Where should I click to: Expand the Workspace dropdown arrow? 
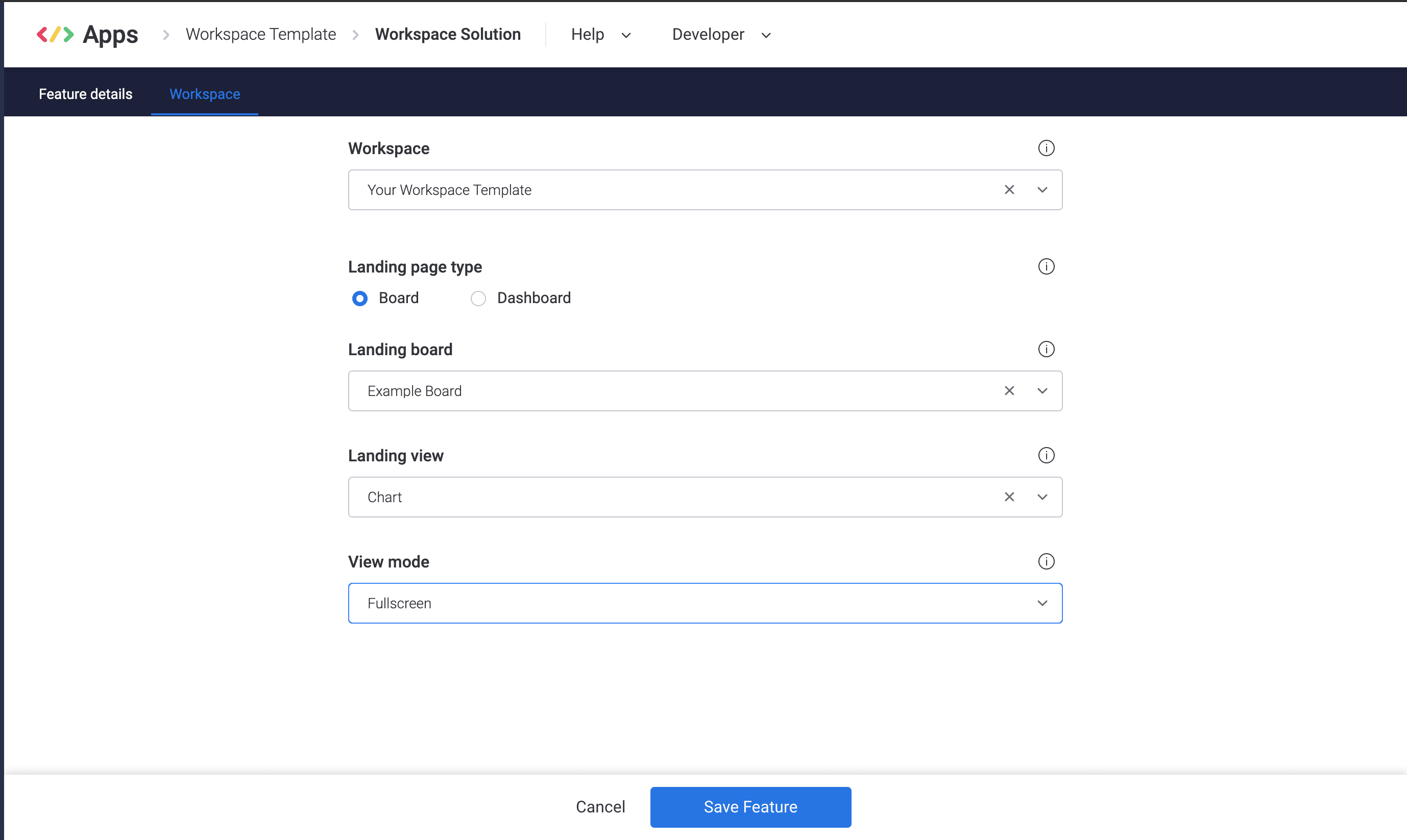tap(1042, 190)
